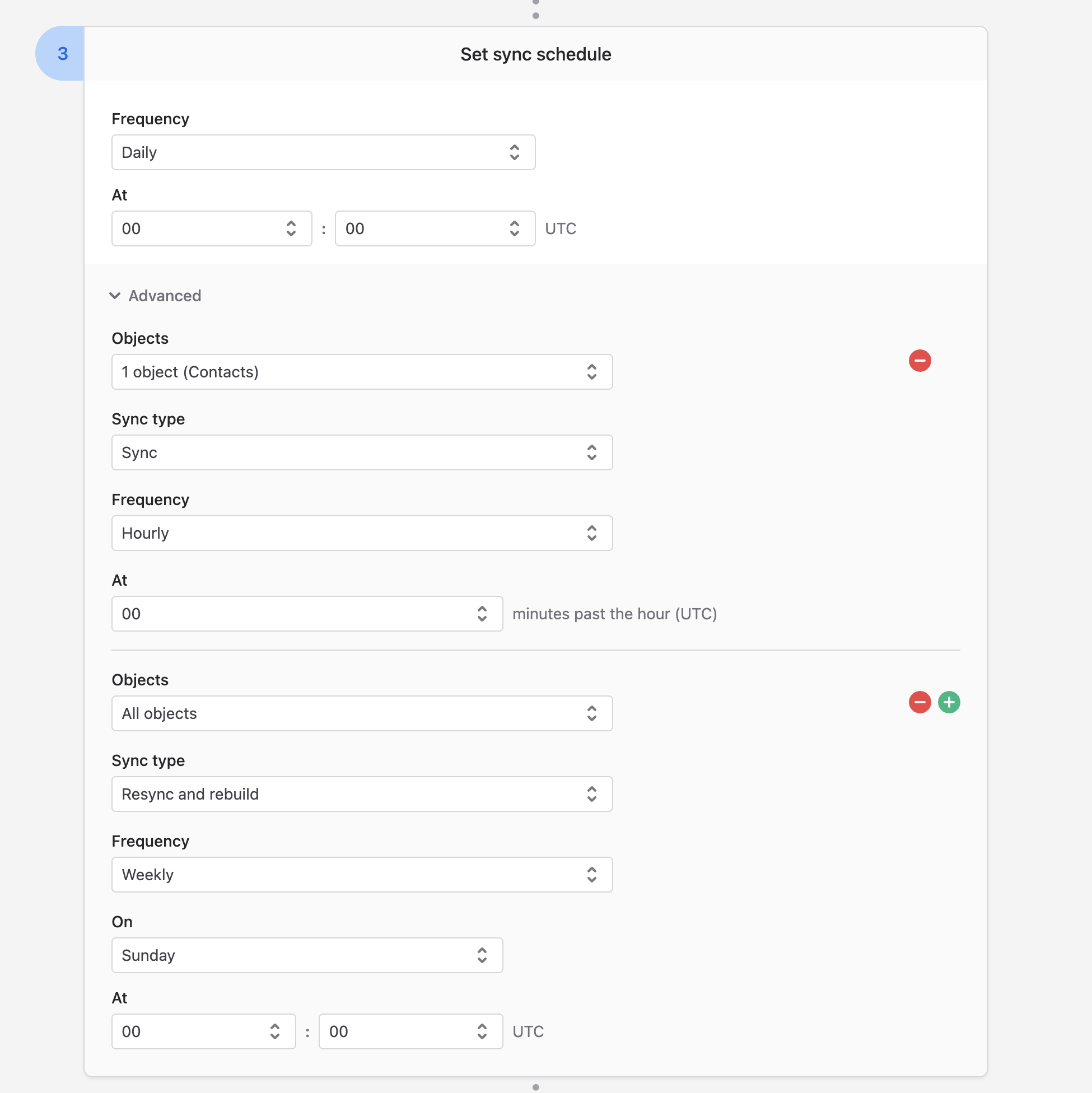Open the Weekly frequency dropdown
Image resolution: width=1092 pixels, height=1093 pixels.
tap(362, 875)
